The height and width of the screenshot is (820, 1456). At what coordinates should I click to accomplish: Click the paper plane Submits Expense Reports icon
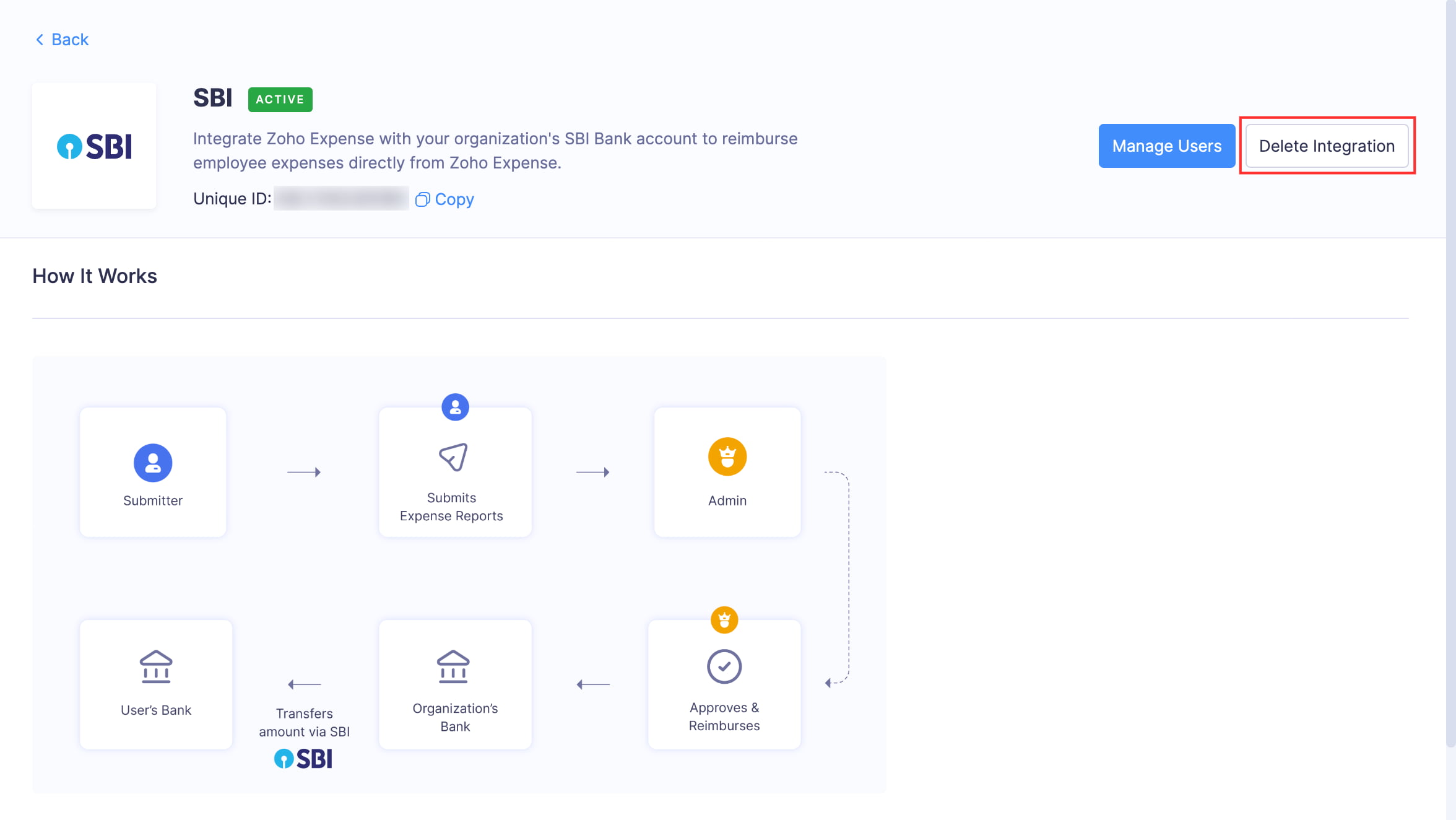point(454,457)
